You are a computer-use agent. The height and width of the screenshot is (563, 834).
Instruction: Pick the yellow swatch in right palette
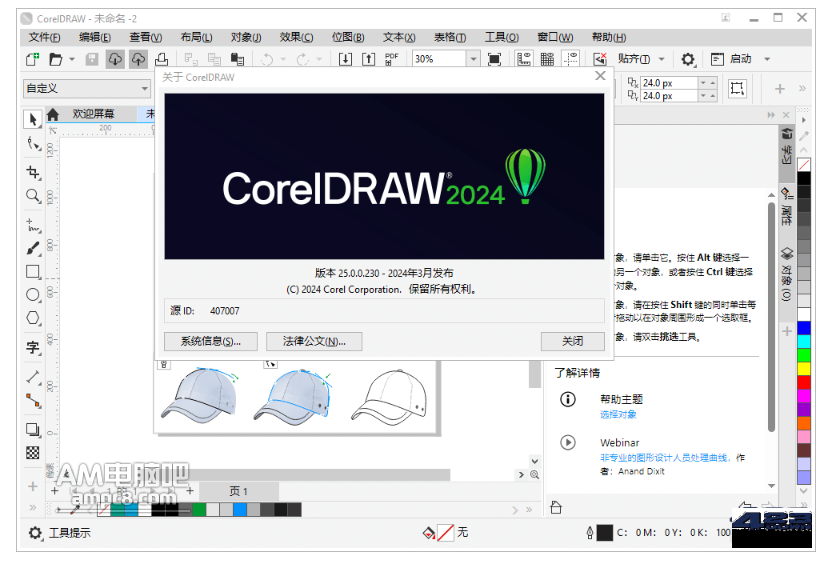click(x=804, y=368)
